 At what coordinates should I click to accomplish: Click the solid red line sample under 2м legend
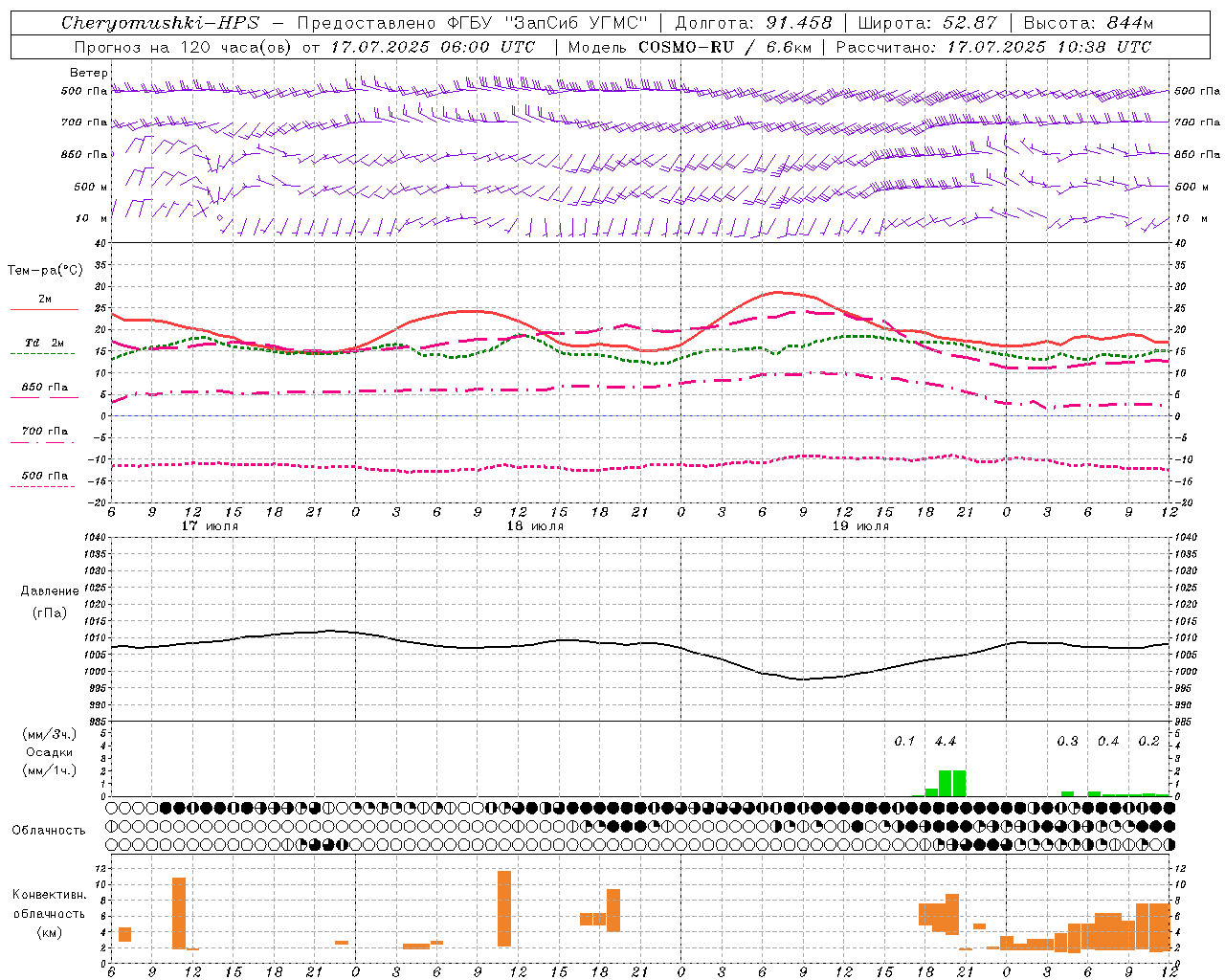pyautogui.click(x=44, y=309)
